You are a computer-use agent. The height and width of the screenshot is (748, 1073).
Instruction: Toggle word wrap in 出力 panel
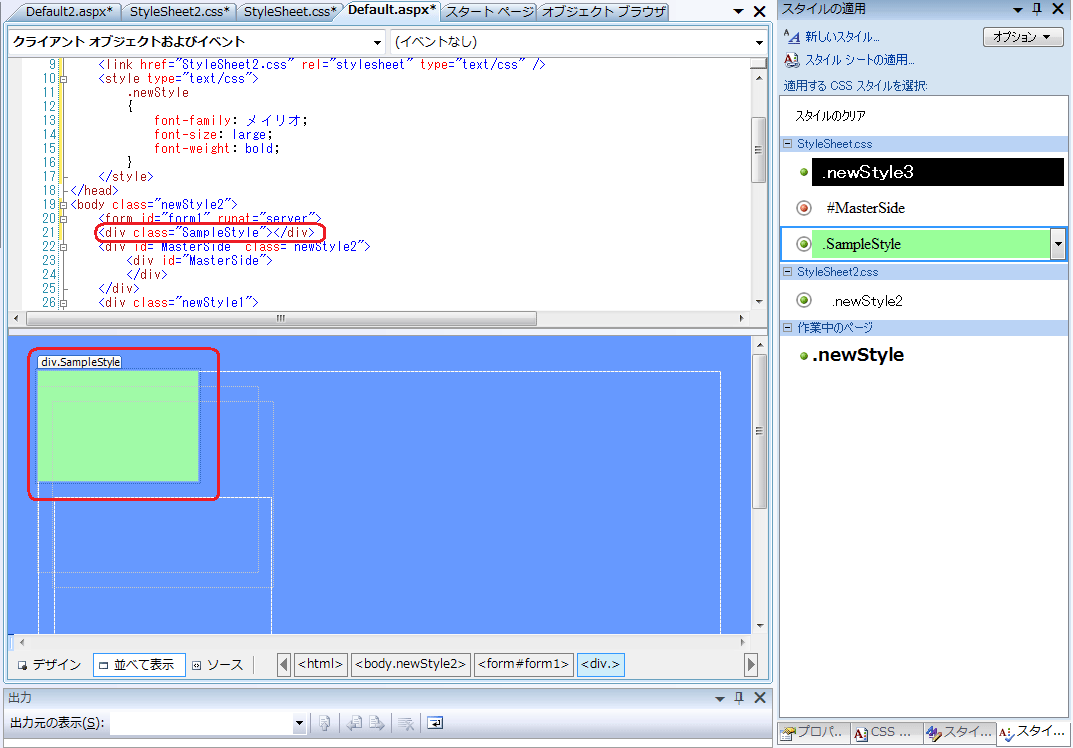[x=435, y=723]
